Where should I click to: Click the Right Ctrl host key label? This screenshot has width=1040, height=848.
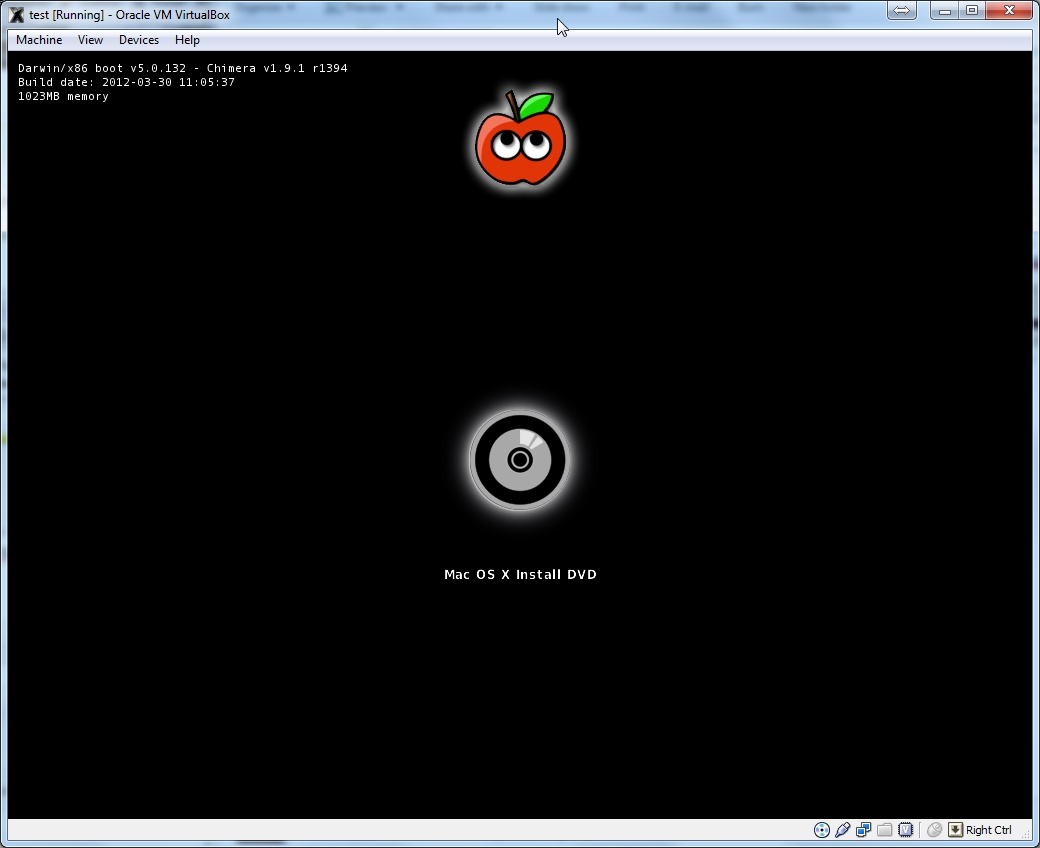(x=989, y=830)
